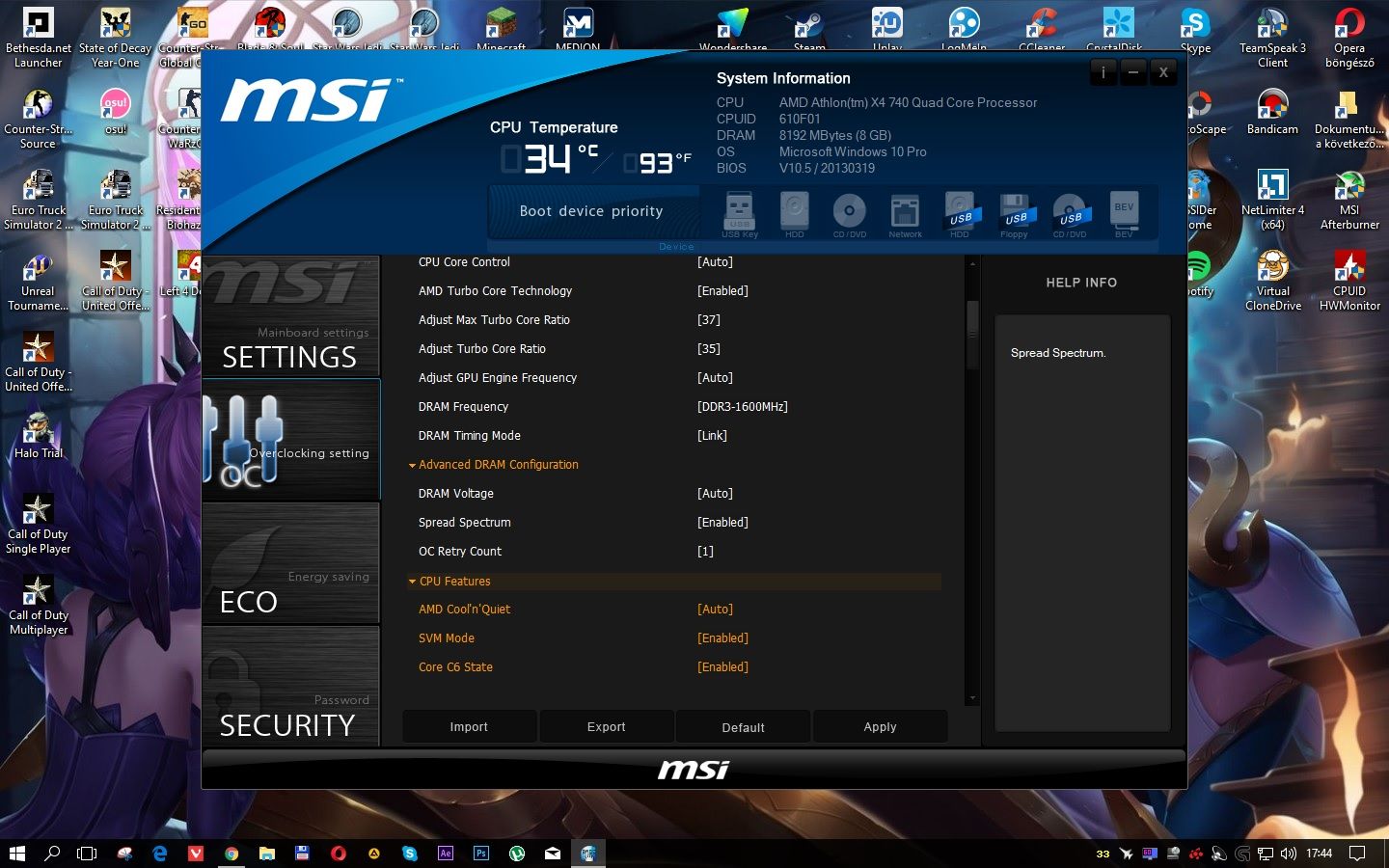This screenshot has height=868, width=1389.
Task: Open the volume control in system tray
Action: point(1289,853)
